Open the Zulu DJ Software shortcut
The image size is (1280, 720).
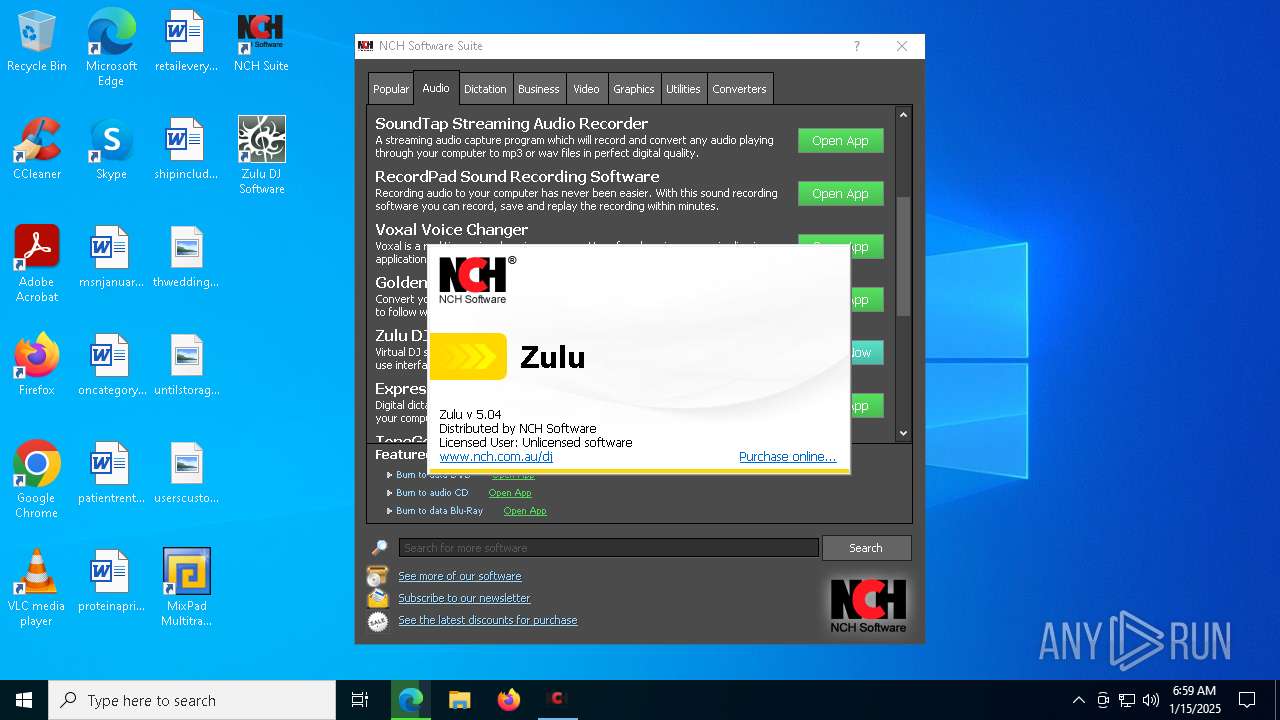261,155
